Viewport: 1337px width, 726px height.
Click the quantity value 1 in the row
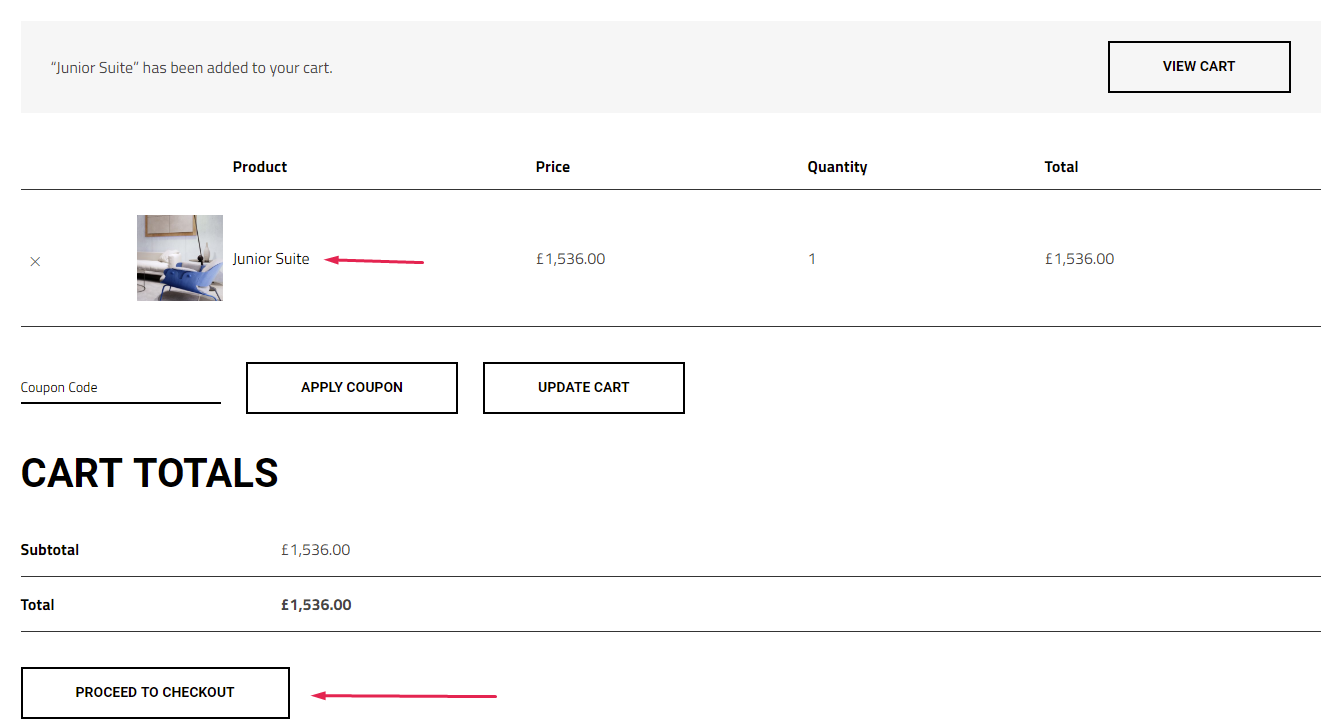(x=812, y=259)
